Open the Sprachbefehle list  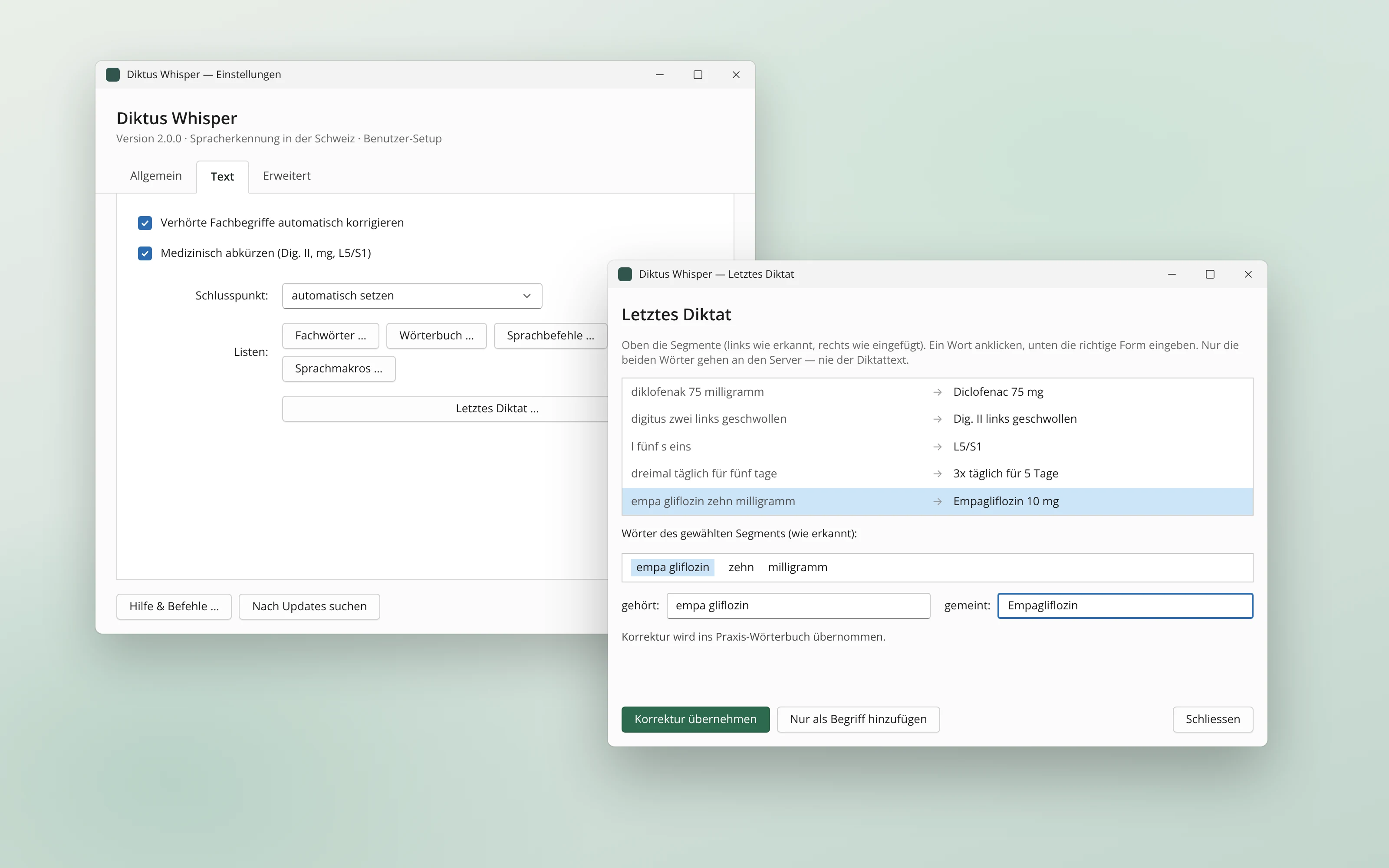click(x=550, y=336)
